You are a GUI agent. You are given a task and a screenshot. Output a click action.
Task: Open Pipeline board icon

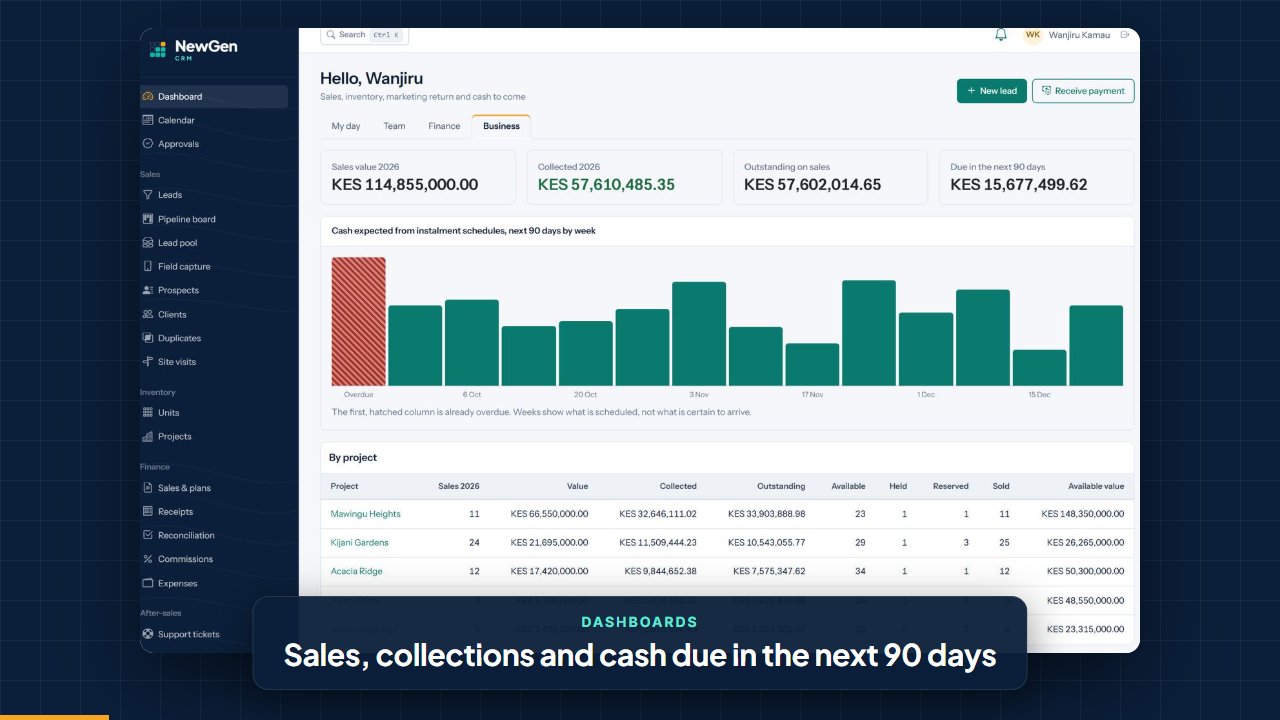point(148,219)
